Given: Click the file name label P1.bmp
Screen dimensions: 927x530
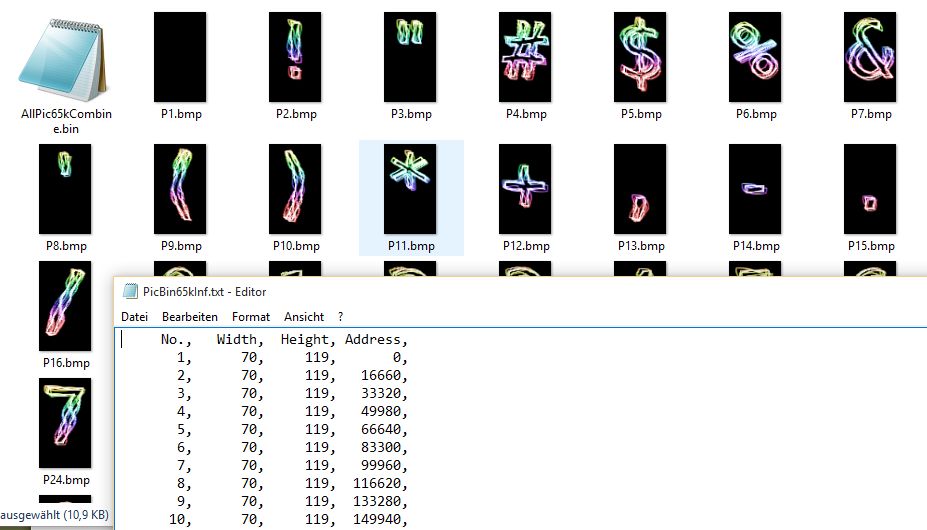Looking at the screenshot, I should tap(181, 114).
